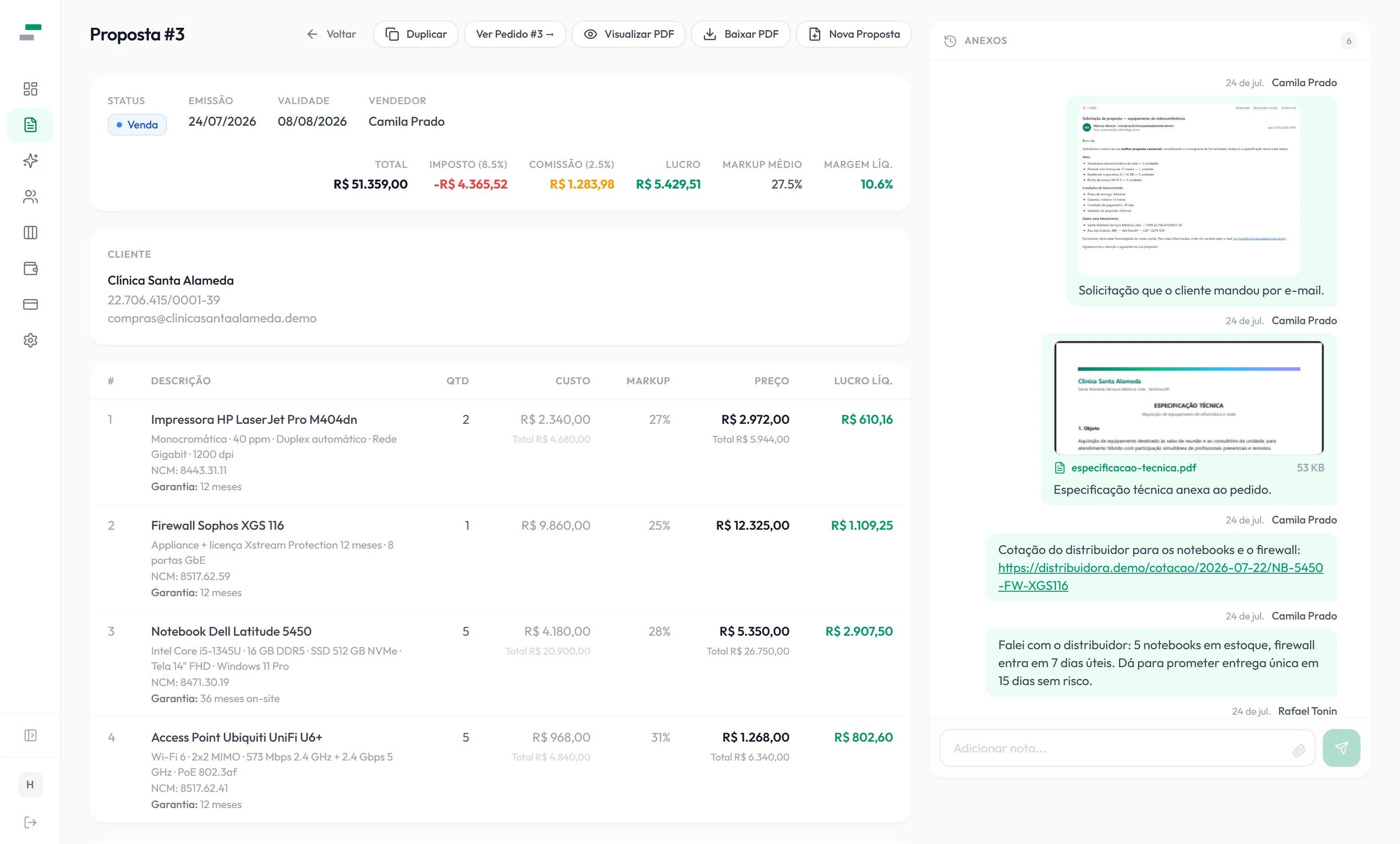Click the Anexos history clock icon
Image resolution: width=1400 pixels, height=844 pixels.
coord(950,41)
